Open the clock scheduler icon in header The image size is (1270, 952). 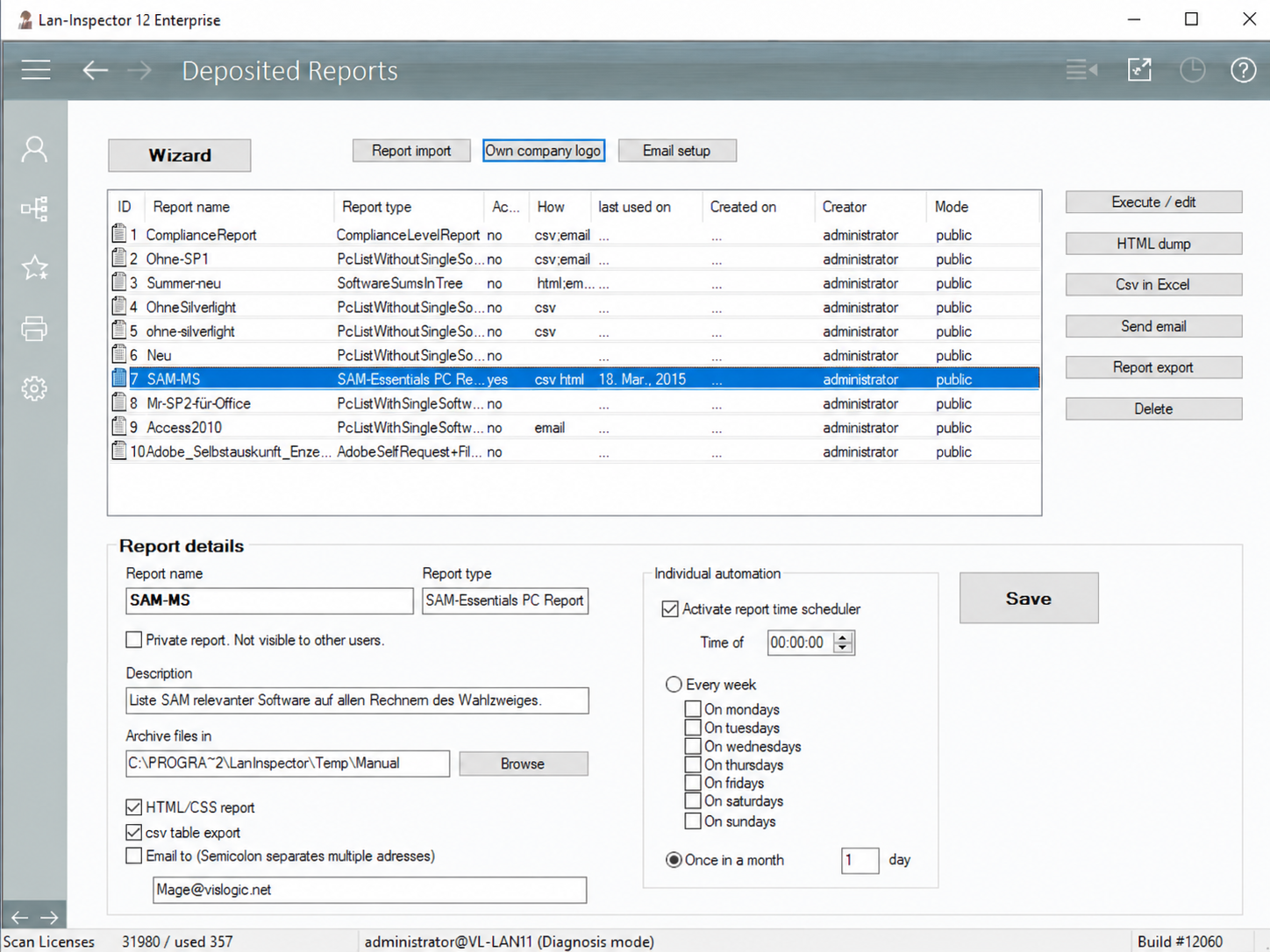click(1192, 69)
